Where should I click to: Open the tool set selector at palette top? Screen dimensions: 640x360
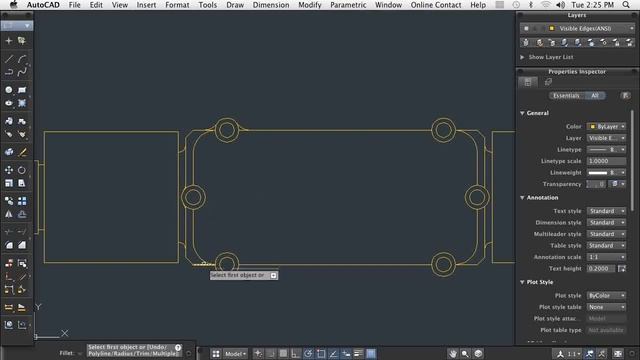(x=17, y=26)
